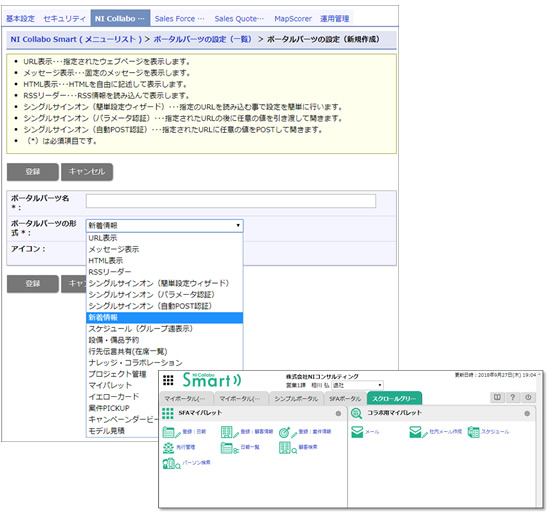Open the 顧客検索 icon
The width and height of the screenshot is (548, 513).
288,448
